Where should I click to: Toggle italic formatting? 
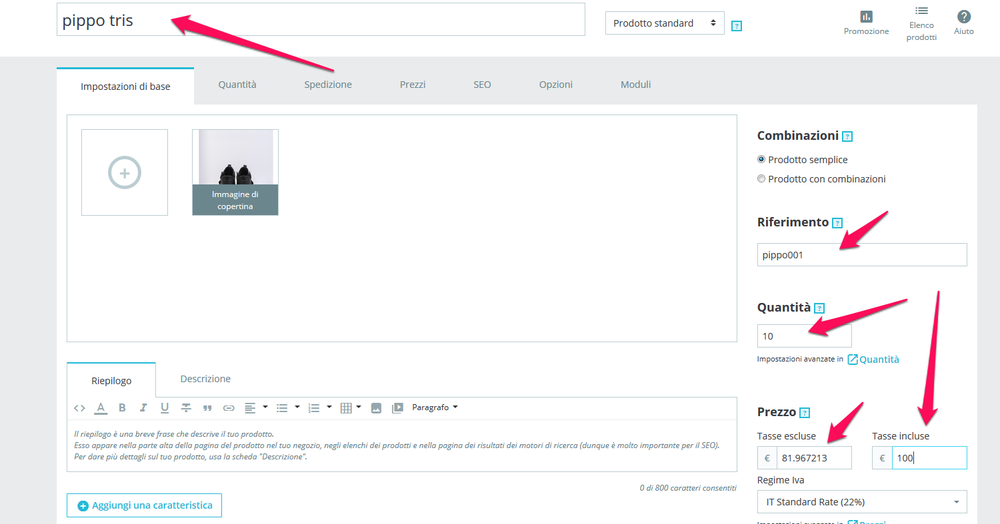(x=143, y=408)
